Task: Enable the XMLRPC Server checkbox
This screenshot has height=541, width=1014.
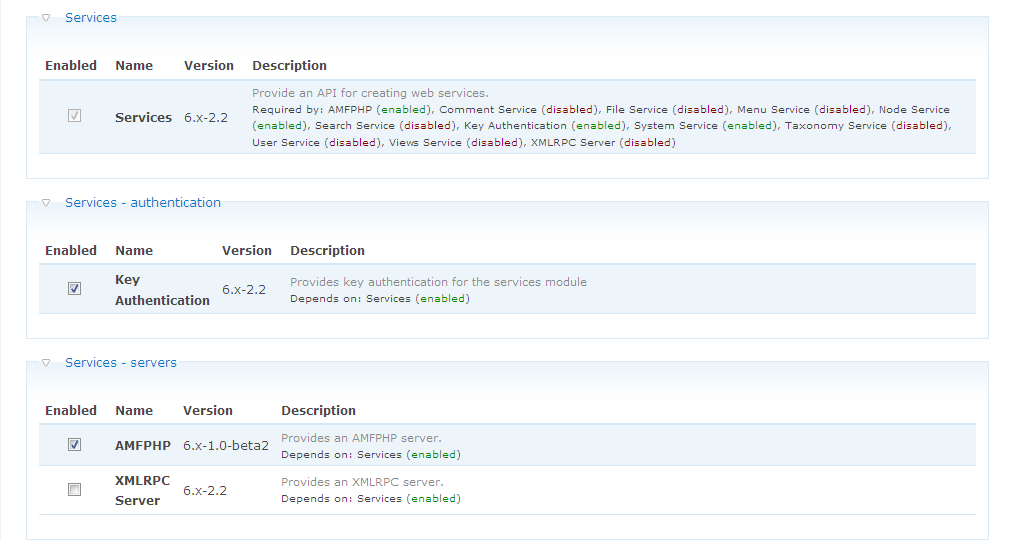Action: (74, 490)
